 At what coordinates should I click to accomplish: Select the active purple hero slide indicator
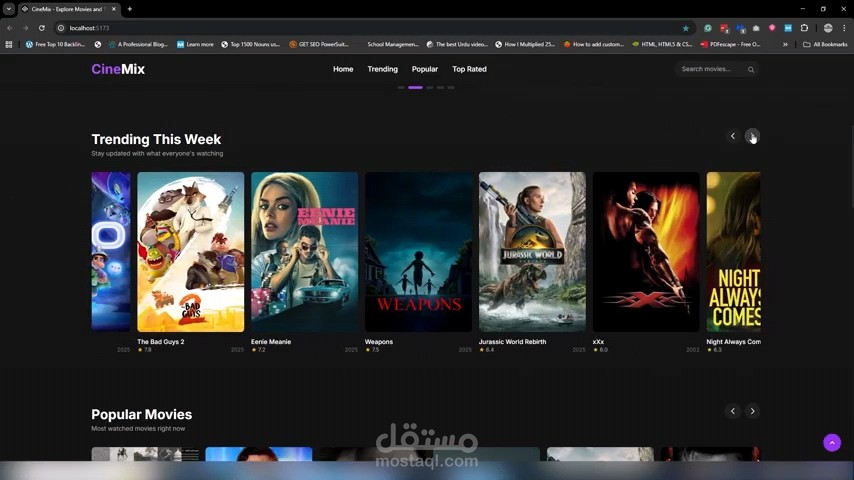[415, 87]
